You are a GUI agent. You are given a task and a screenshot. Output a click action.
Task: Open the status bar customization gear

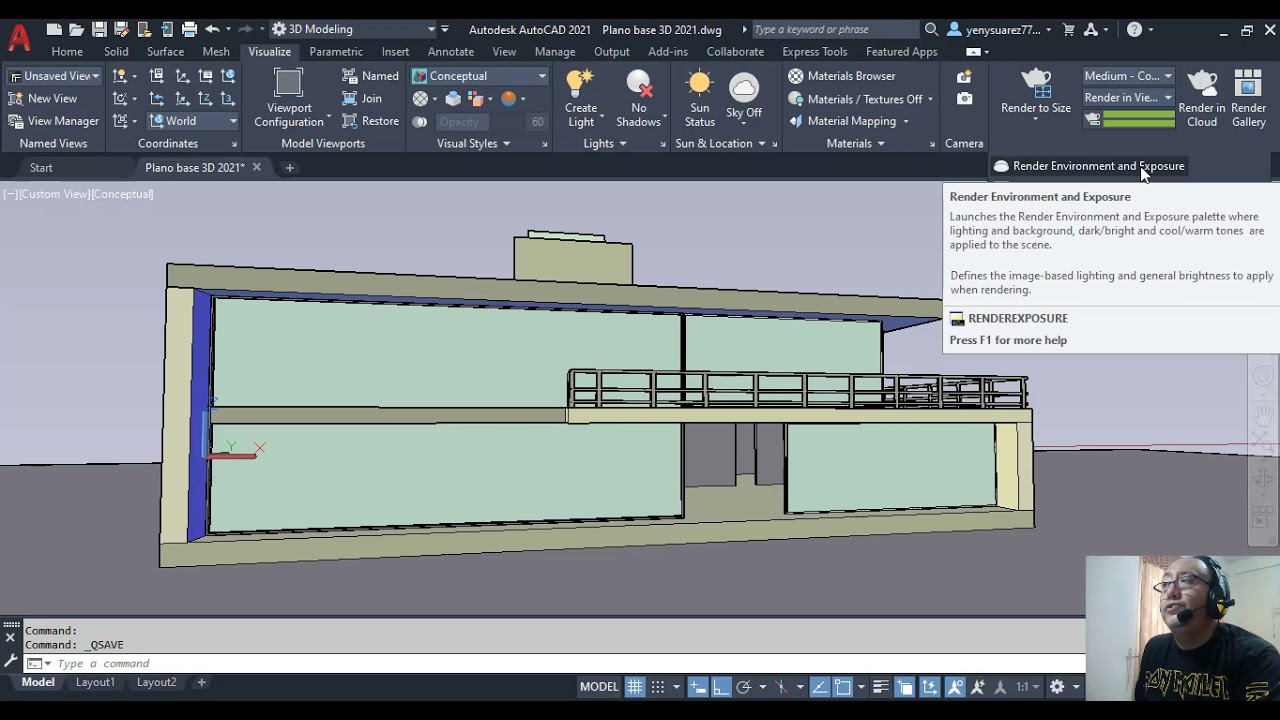1057,687
